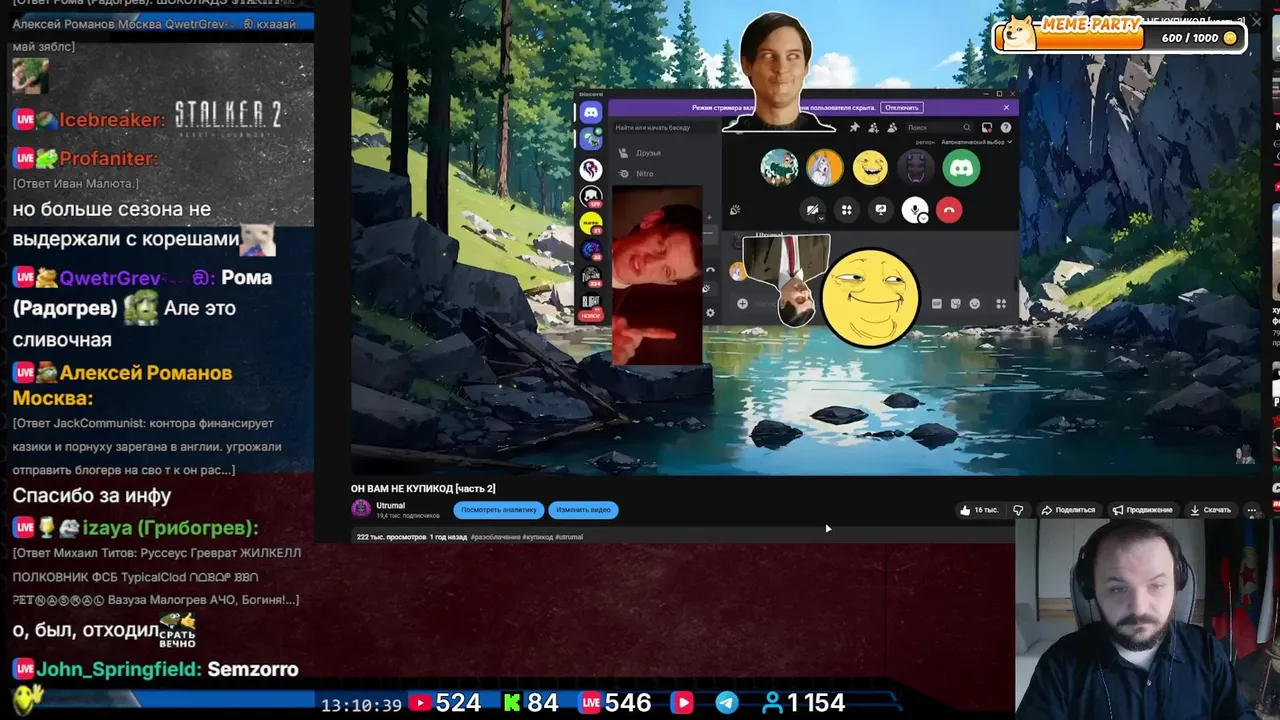Disconnect from the Discord call with red button
Screen dimensions: 1280x720
click(949, 209)
